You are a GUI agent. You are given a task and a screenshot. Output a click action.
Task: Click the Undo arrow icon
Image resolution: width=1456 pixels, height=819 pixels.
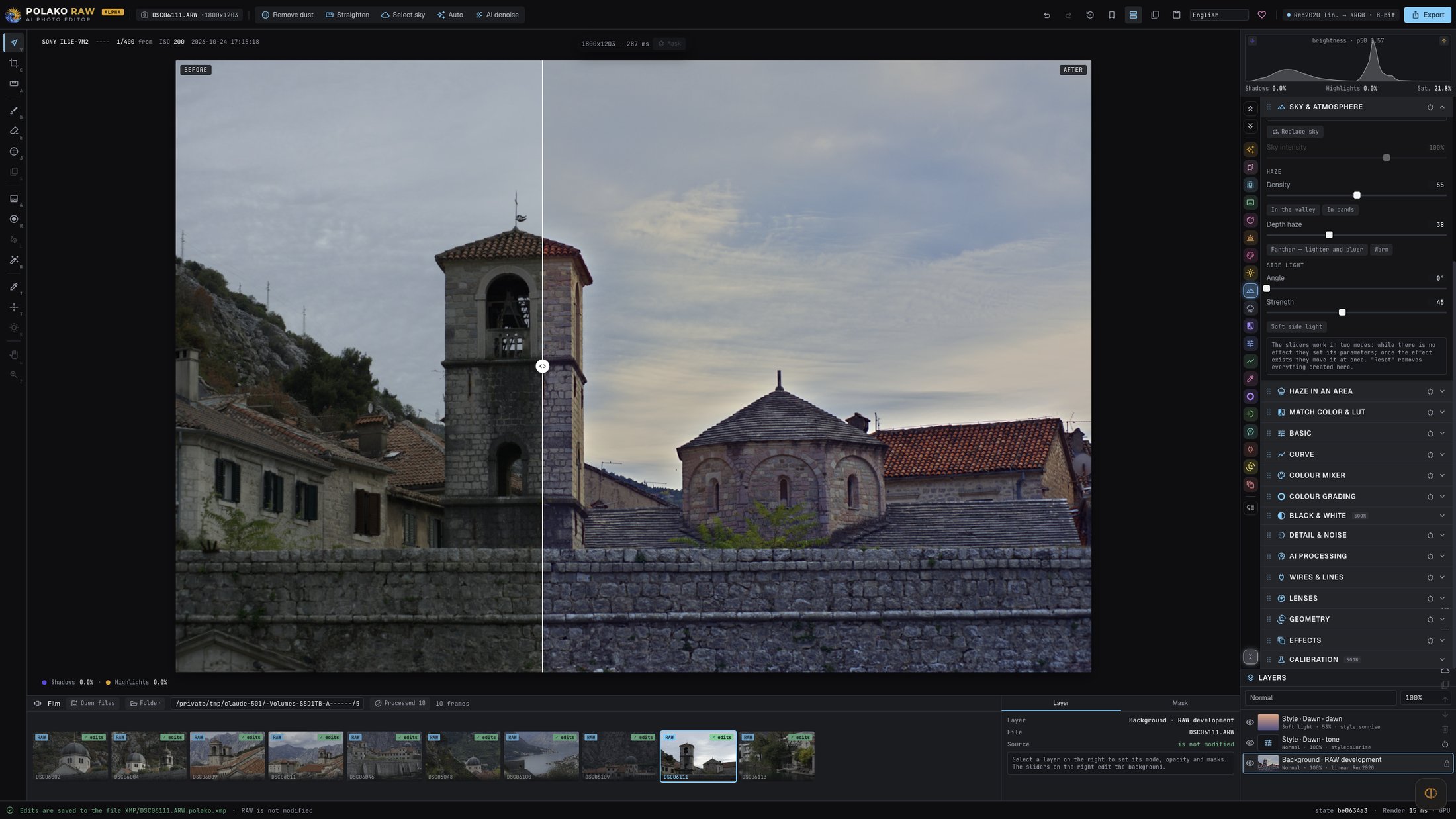[x=1046, y=15]
